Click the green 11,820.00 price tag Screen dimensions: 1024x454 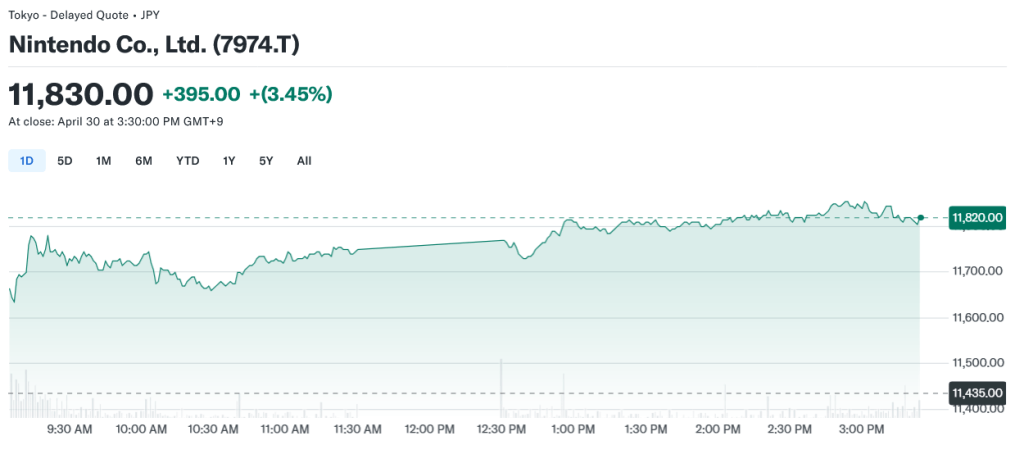click(x=977, y=217)
